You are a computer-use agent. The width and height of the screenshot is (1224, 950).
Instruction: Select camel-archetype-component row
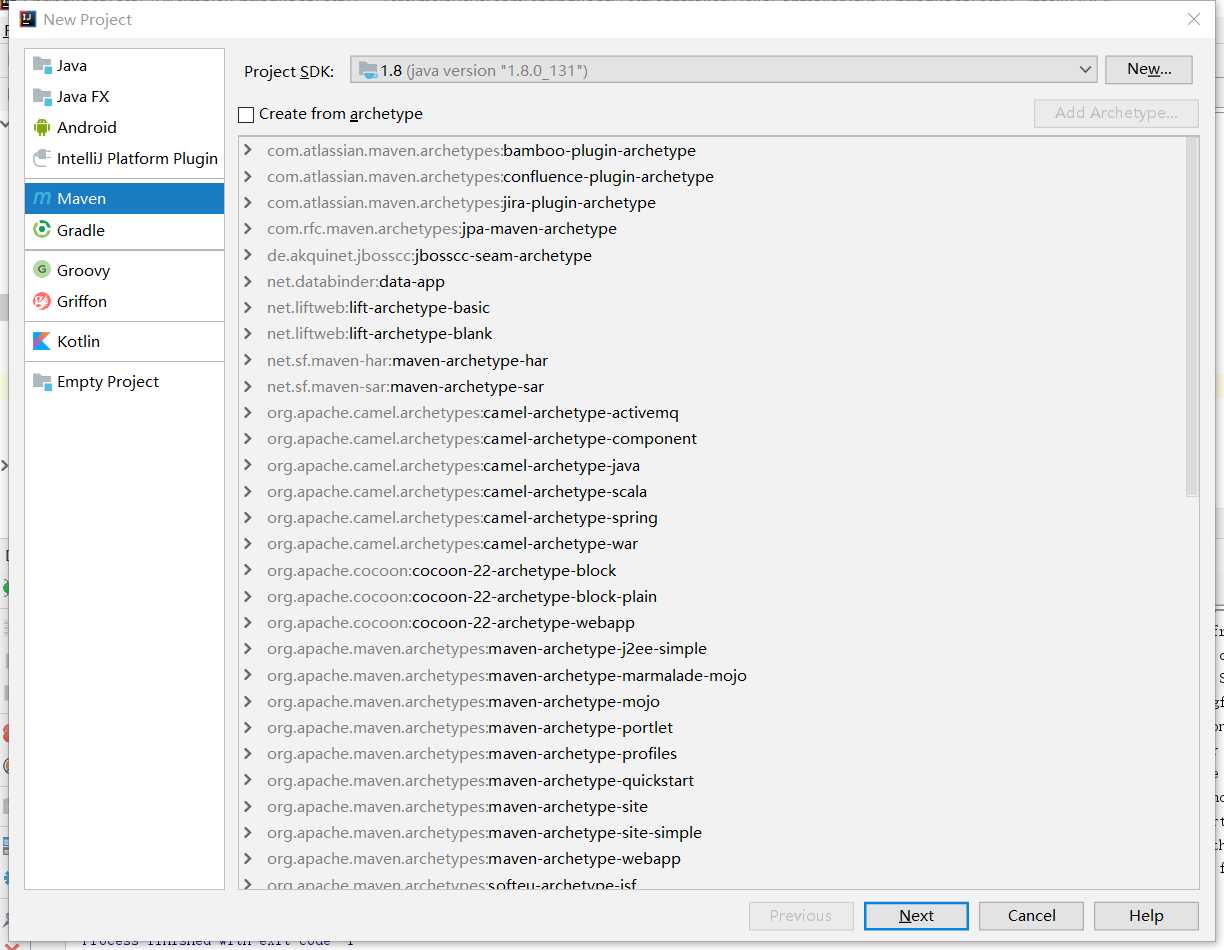(x=712, y=438)
